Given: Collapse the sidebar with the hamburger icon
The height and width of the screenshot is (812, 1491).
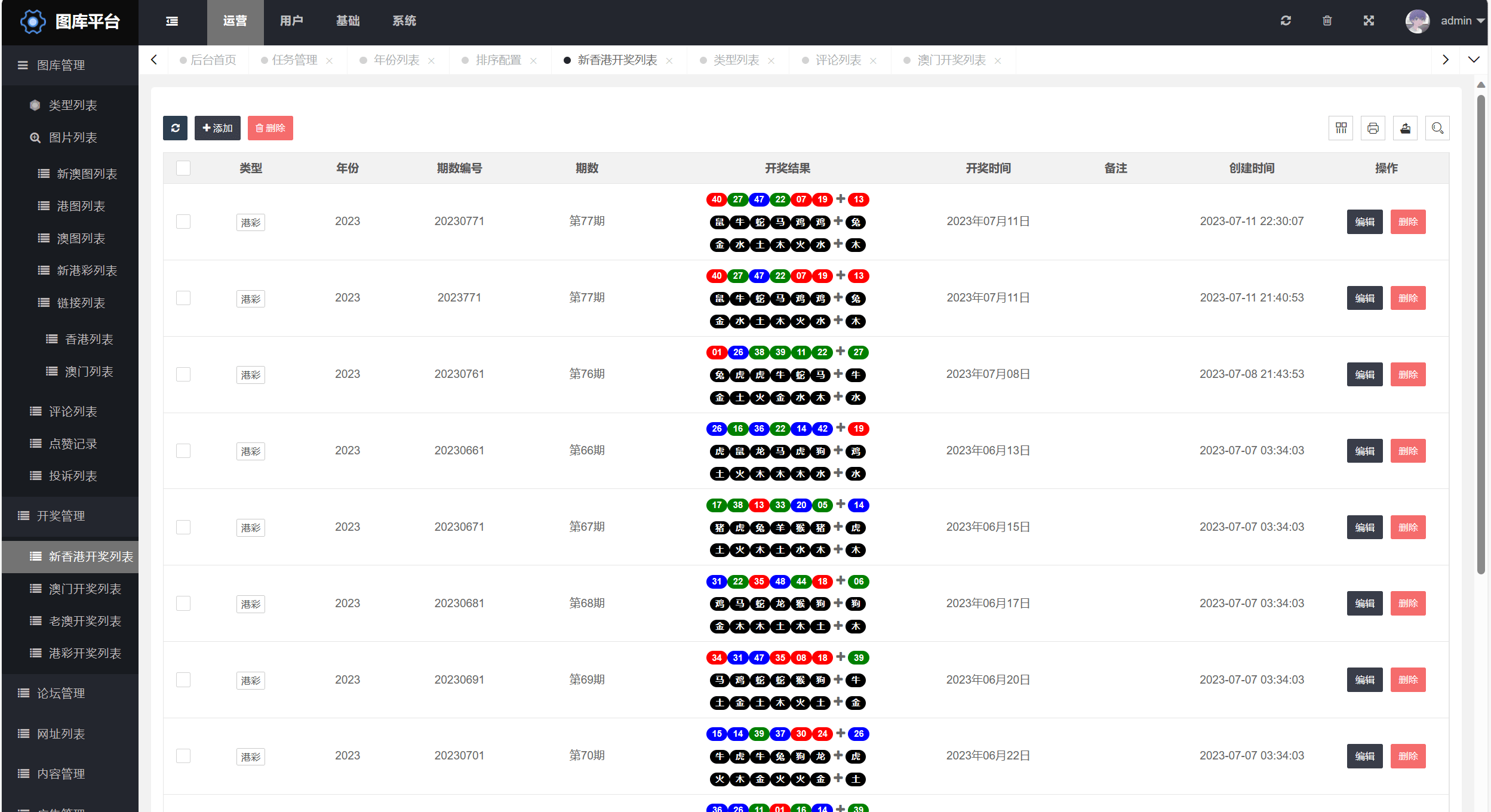Looking at the screenshot, I should [172, 21].
